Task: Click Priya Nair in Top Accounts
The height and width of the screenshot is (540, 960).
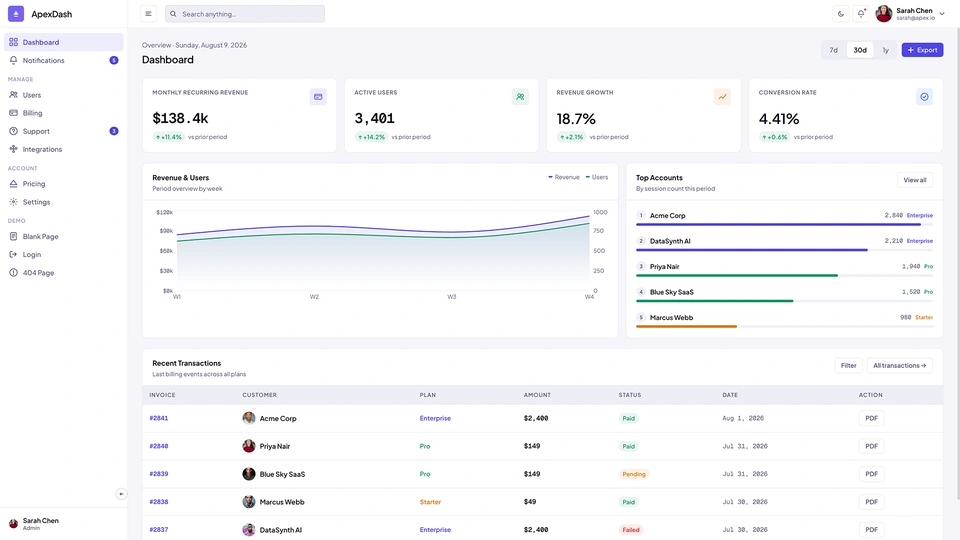Action: click(x=664, y=266)
